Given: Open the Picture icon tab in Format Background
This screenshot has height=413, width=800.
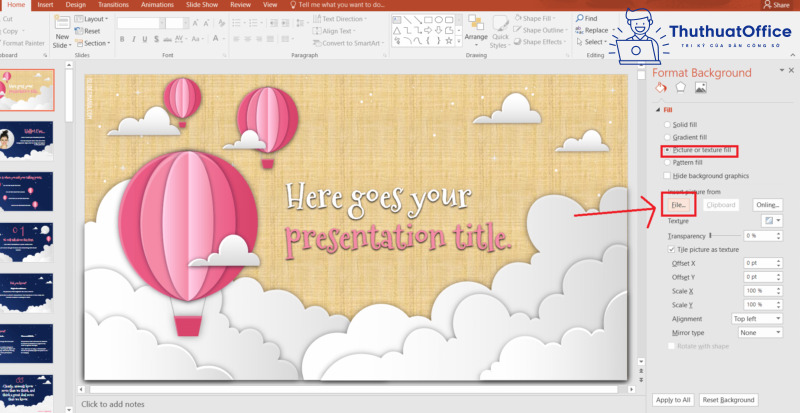Looking at the screenshot, I should (x=701, y=89).
